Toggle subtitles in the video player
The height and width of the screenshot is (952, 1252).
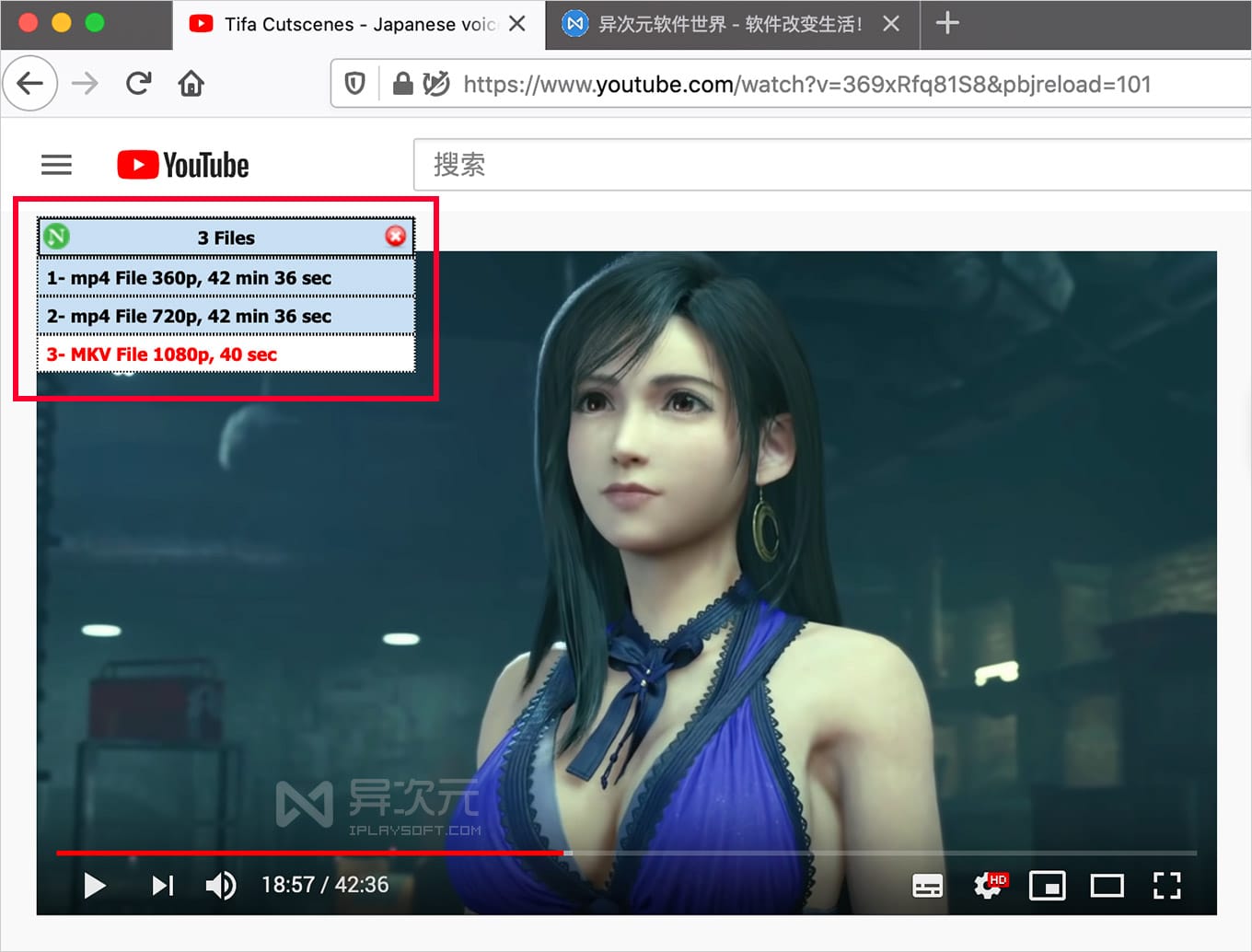click(927, 886)
